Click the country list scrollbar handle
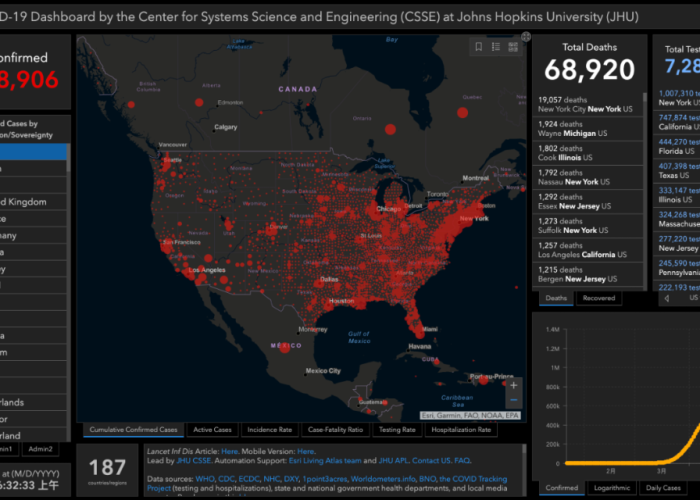700x500 pixels. (x=68, y=157)
